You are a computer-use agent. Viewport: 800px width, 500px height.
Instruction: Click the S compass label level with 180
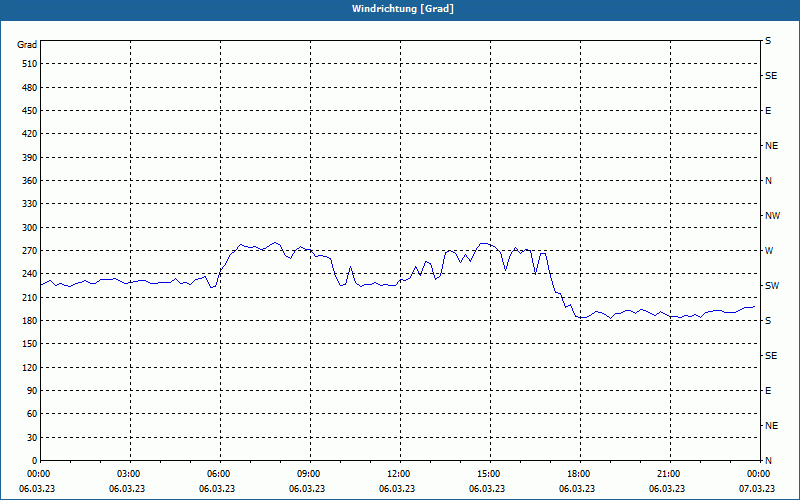coord(768,320)
